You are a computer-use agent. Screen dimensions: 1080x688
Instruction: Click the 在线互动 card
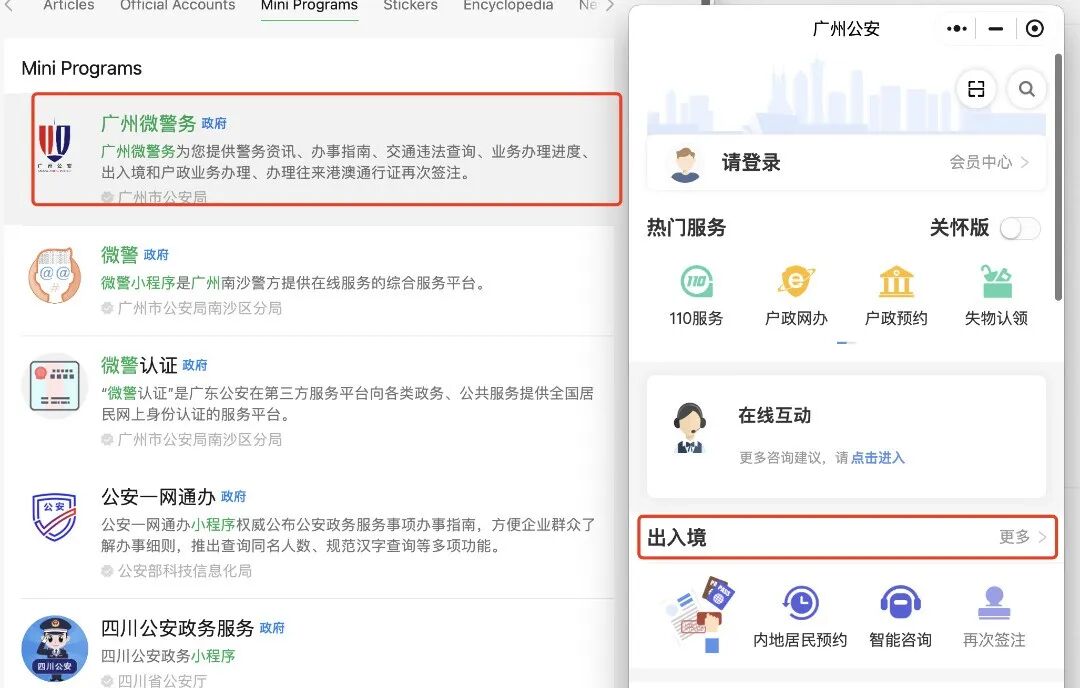(847, 437)
